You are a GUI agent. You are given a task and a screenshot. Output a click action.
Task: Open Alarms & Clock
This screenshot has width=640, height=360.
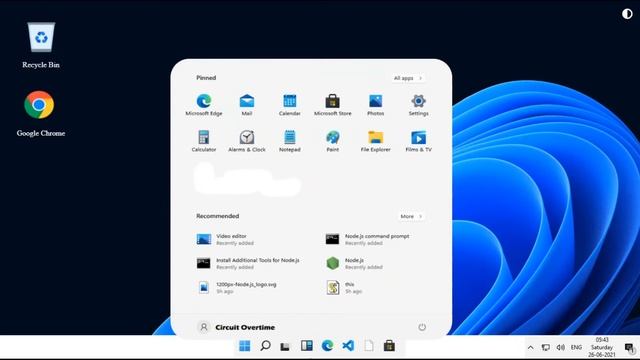247,141
